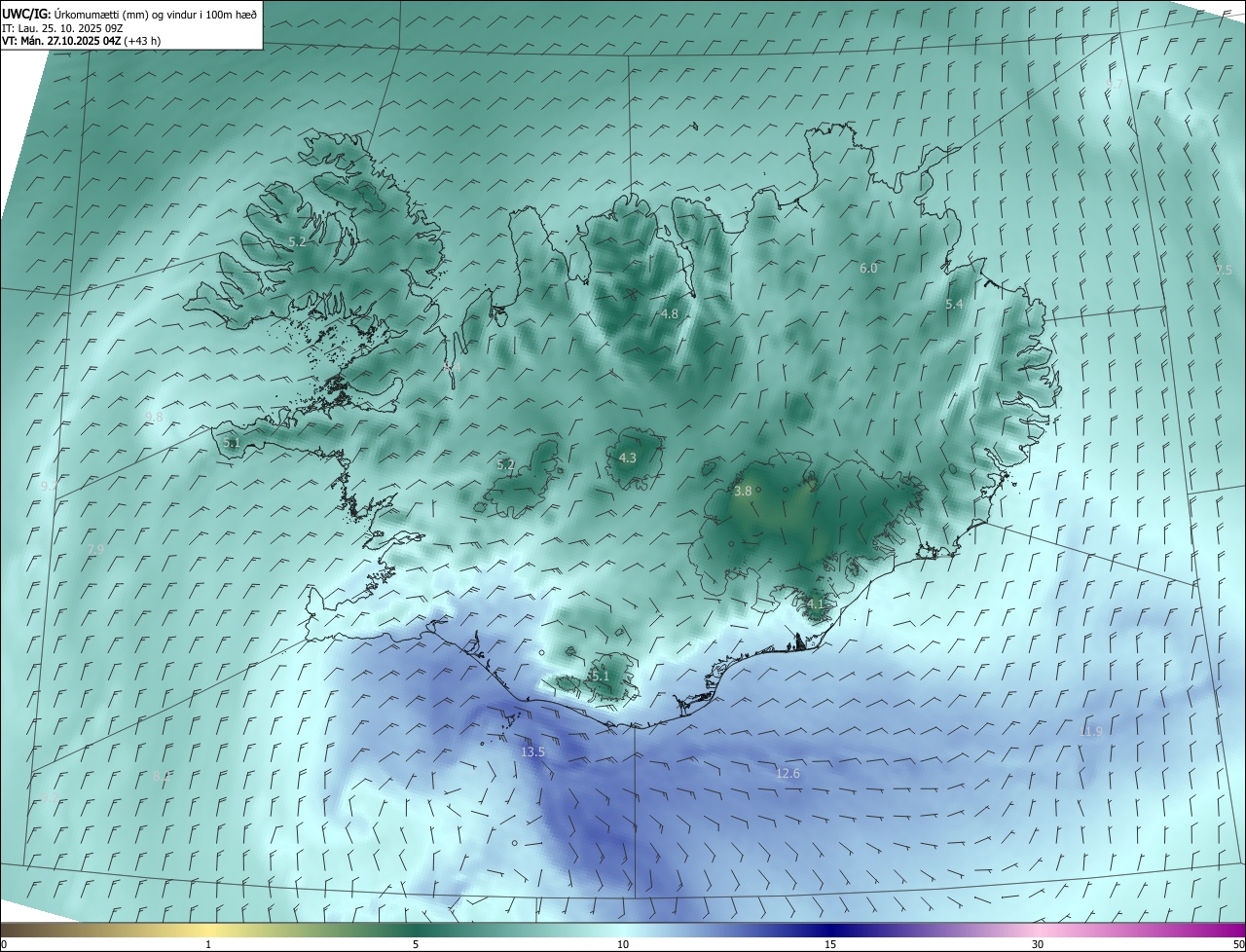Click the "5" tick on the color scale
This screenshot has width=1246, height=952.
[416, 944]
